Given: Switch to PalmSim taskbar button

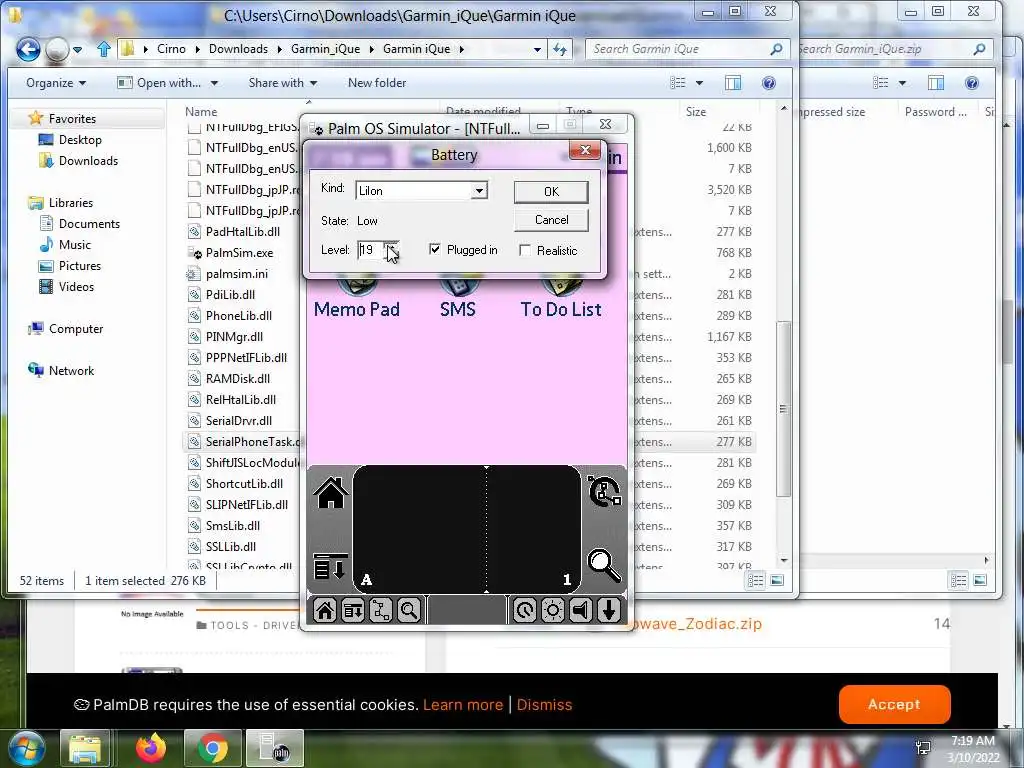Looking at the screenshot, I should click(x=274, y=748).
